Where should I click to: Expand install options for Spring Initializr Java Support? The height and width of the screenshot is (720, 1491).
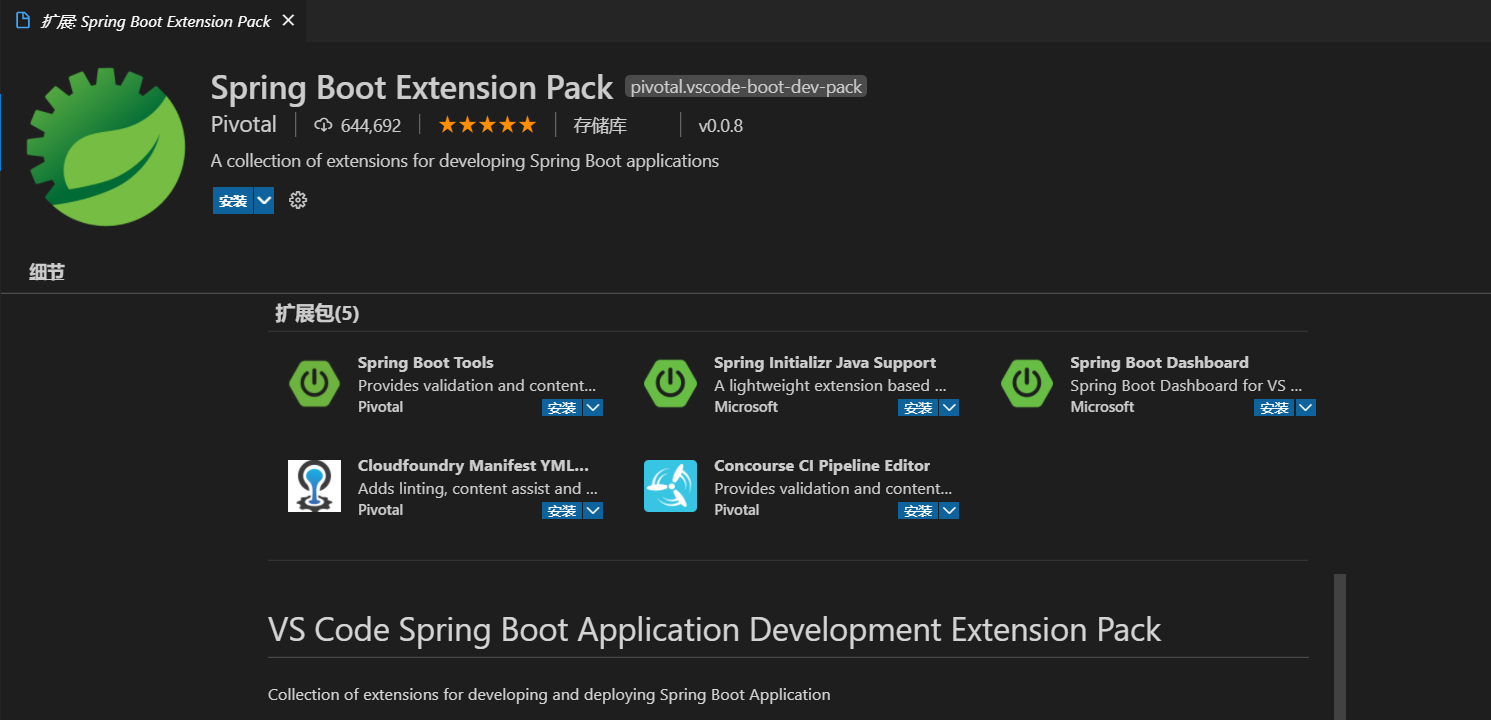tap(949, 408)
